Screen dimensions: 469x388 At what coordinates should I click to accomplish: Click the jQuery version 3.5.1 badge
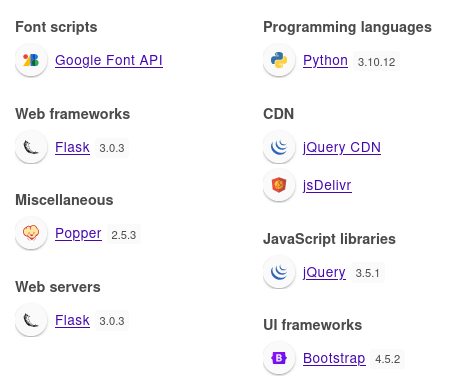pos(367,273)
